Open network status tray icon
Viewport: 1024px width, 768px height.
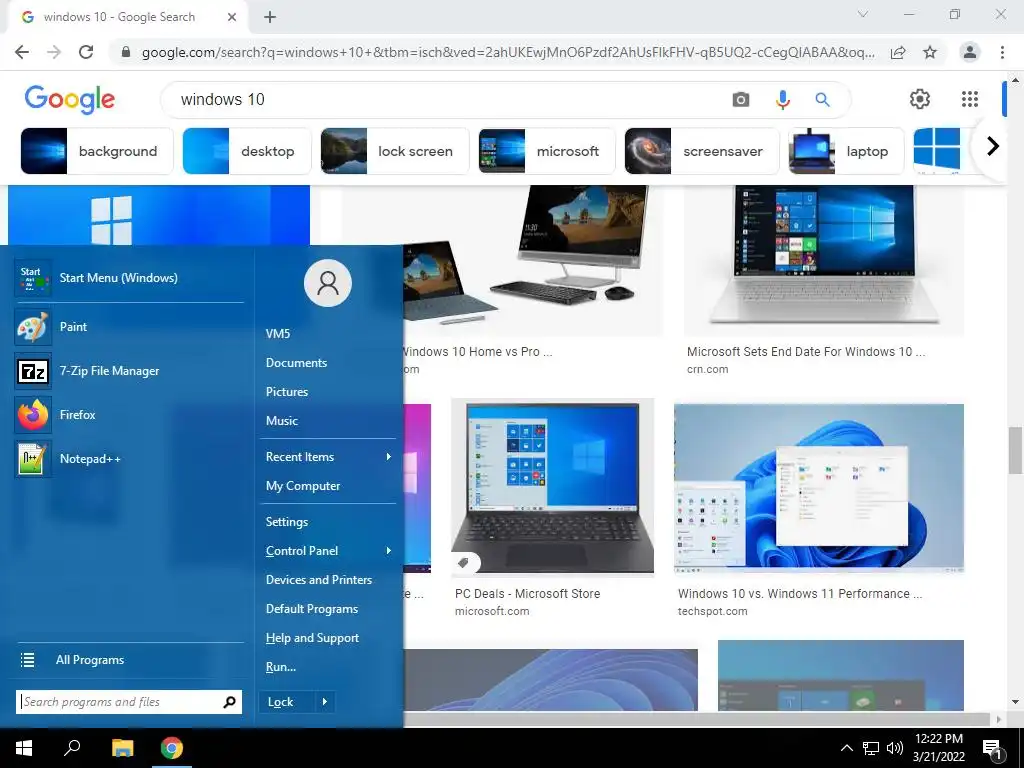[871, 748]
